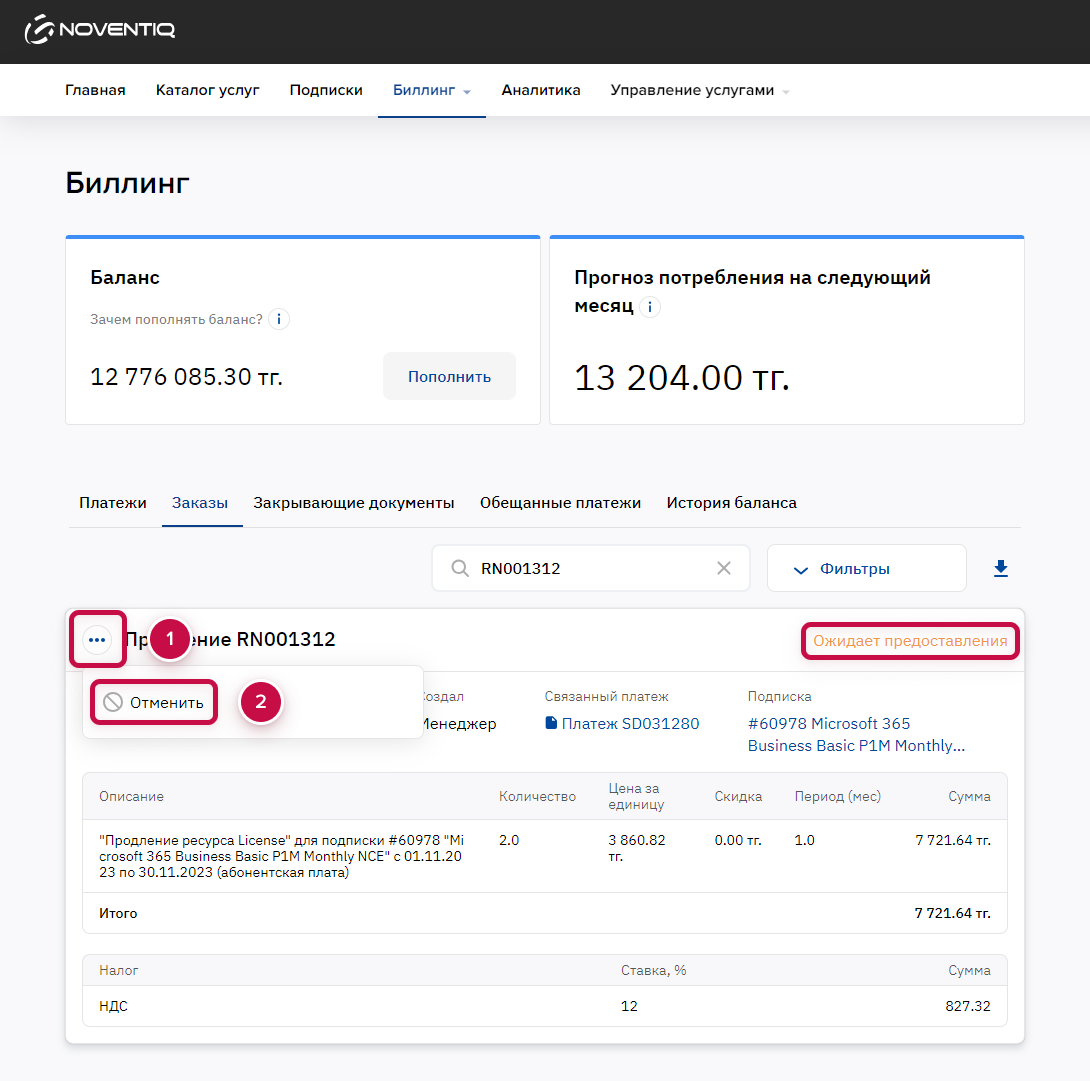Expand the Биллинг menu arrow
This screenshot has height=1081, width=1090.
tap(467, 92)
